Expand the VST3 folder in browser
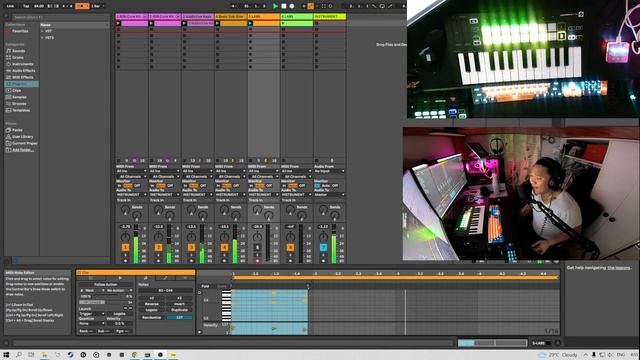This screenshot has height=360, width=640. [42, 38]
